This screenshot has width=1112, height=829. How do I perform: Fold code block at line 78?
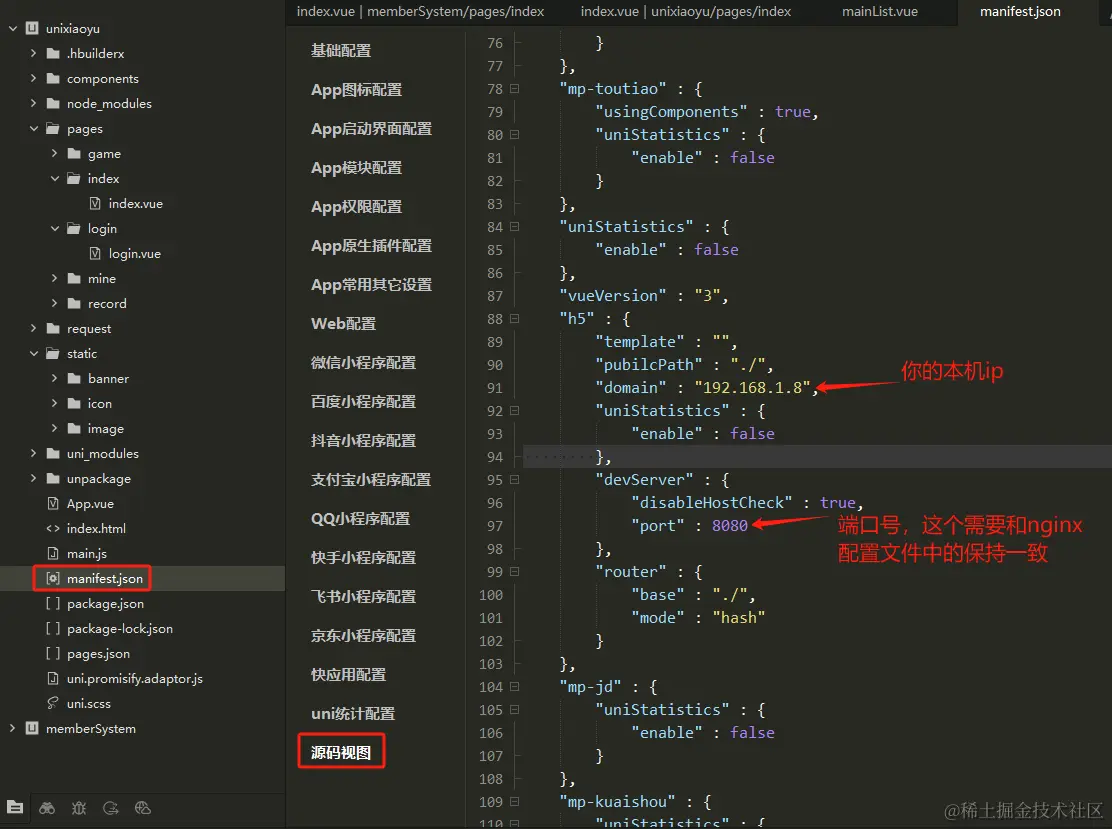(x=515, y=89)
